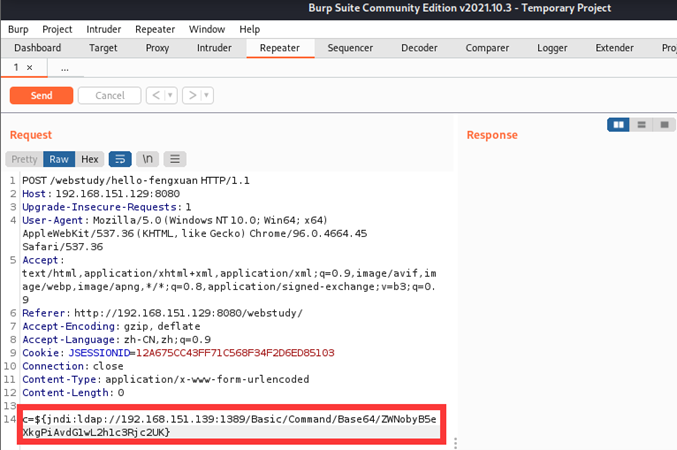Close Repeater sub-tab 1 with the x

click(x=29, y=68)
